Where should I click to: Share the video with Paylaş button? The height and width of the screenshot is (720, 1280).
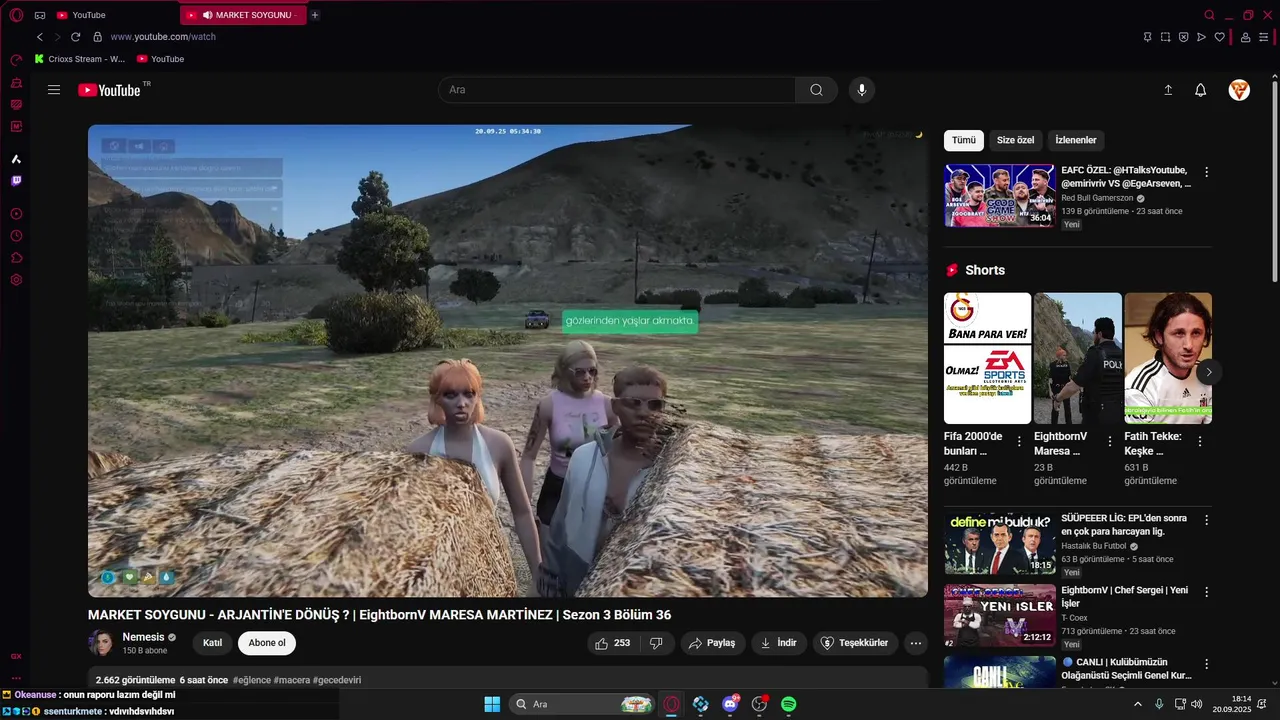point(712,643)
